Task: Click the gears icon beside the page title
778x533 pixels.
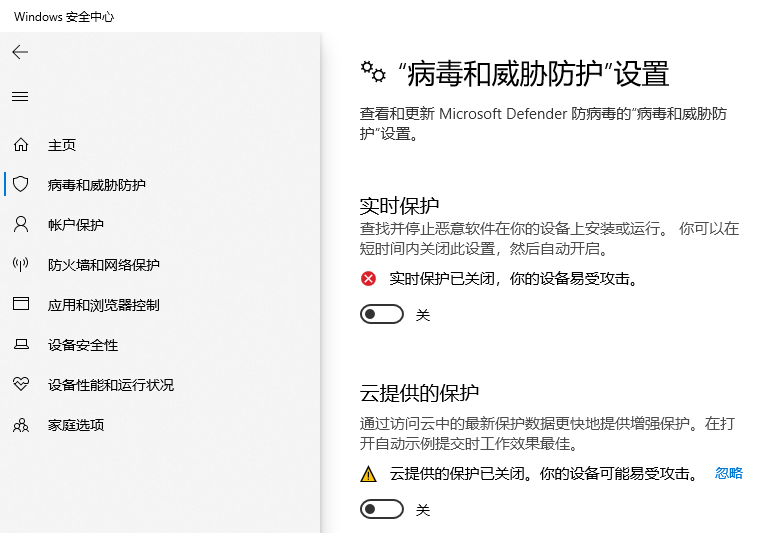Action: click(373, 72)
